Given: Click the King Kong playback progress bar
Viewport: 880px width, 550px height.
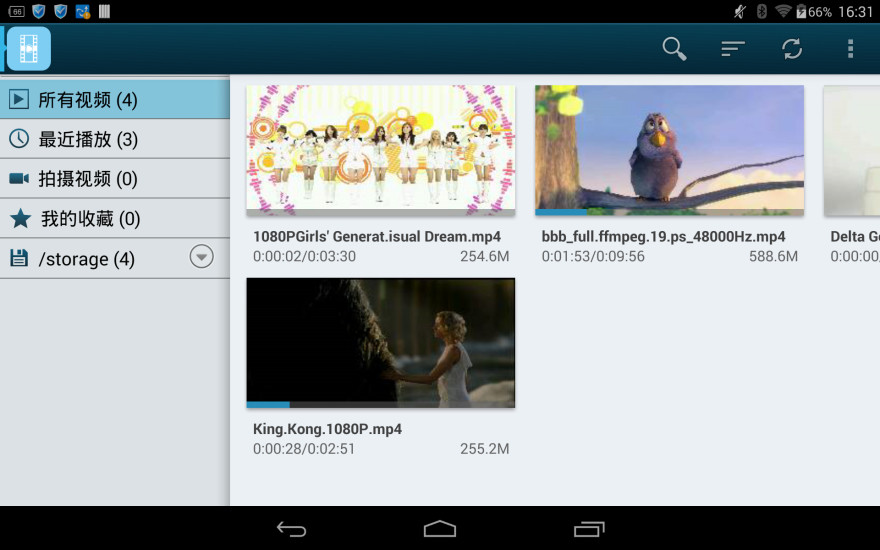Looking at the screenshot, I should point(380,404).
